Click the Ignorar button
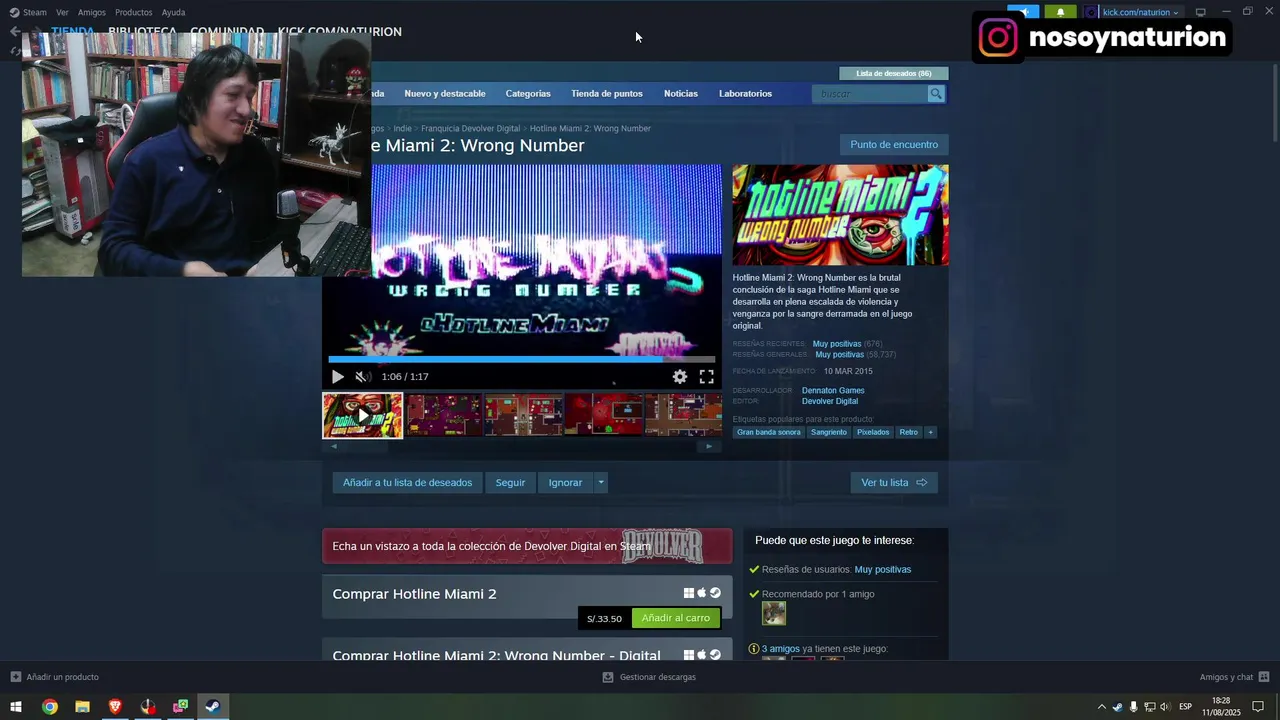 tap(565, 482)
